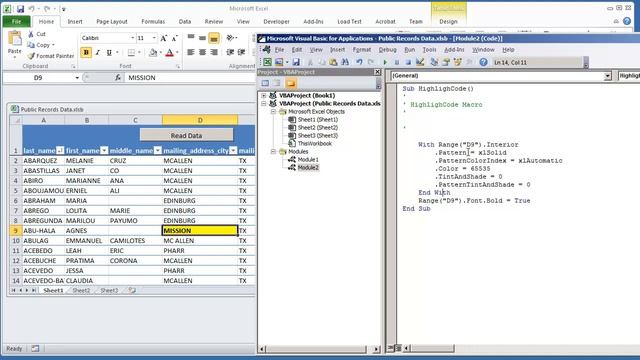640x360 pixels.
Task: Toggle Align Text Left
Action: tap(191, 52)
